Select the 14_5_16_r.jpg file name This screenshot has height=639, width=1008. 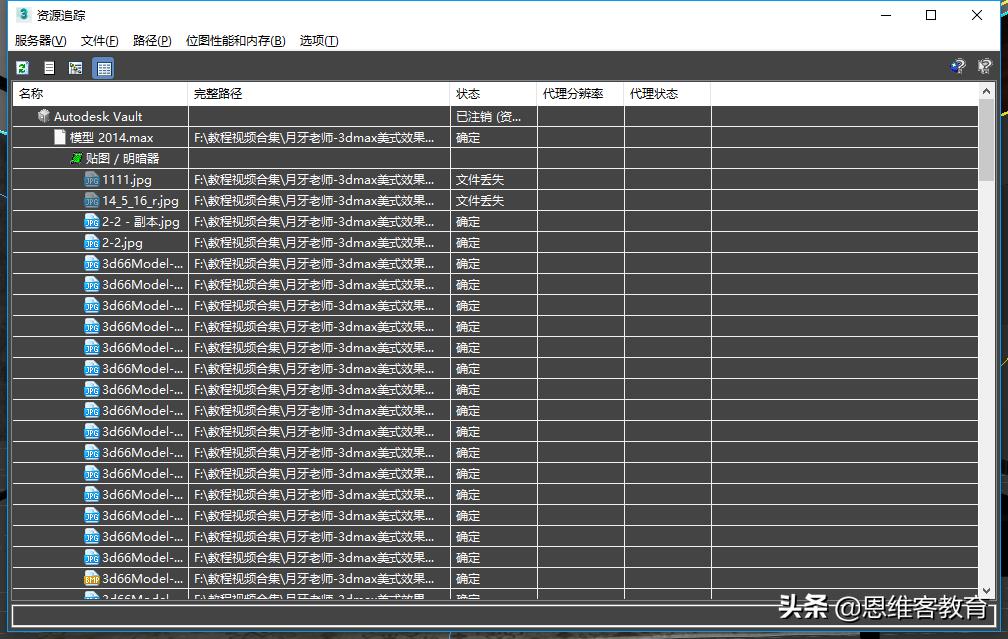point(140,201)
